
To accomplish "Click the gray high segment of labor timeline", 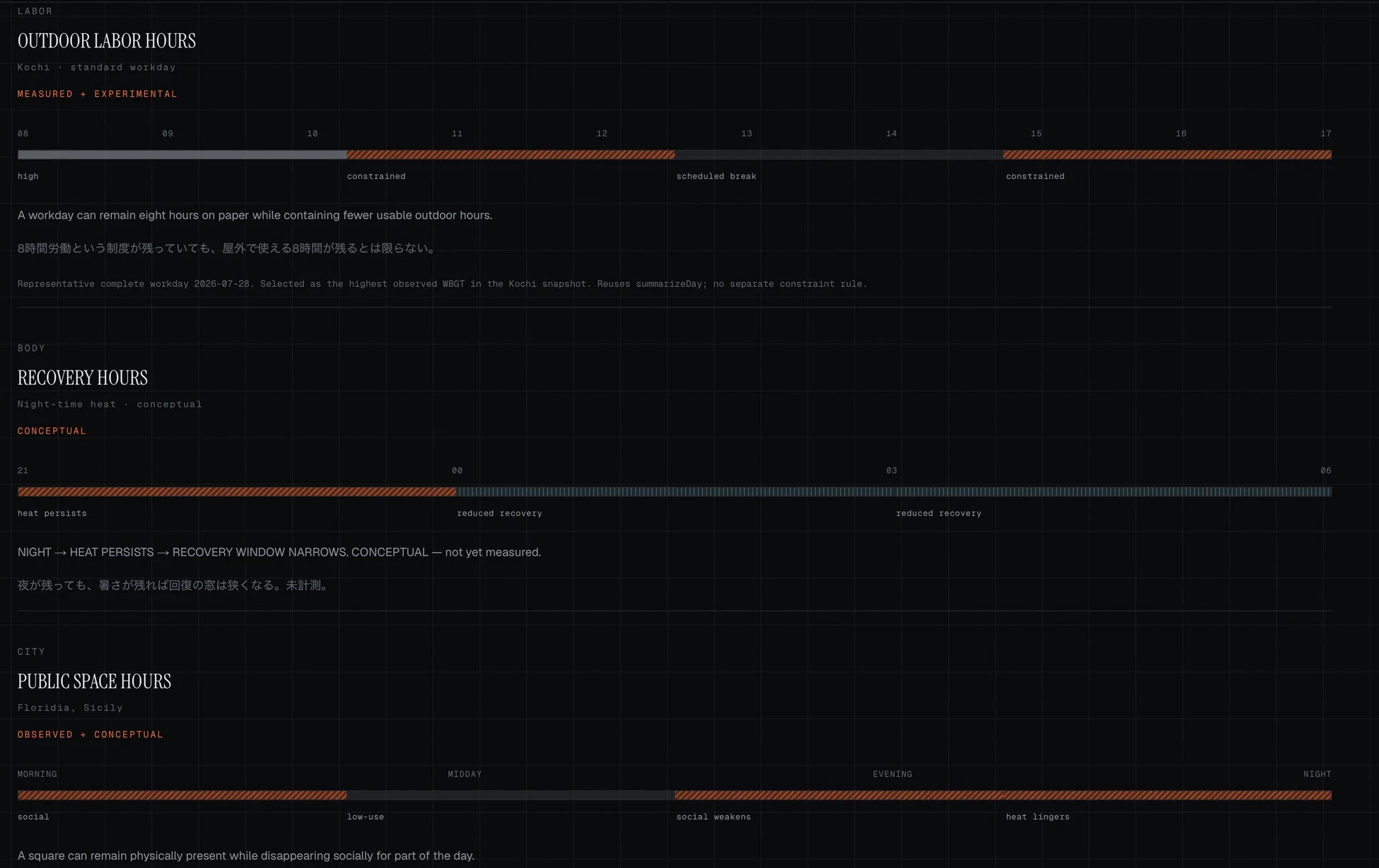I will point(182,155).
